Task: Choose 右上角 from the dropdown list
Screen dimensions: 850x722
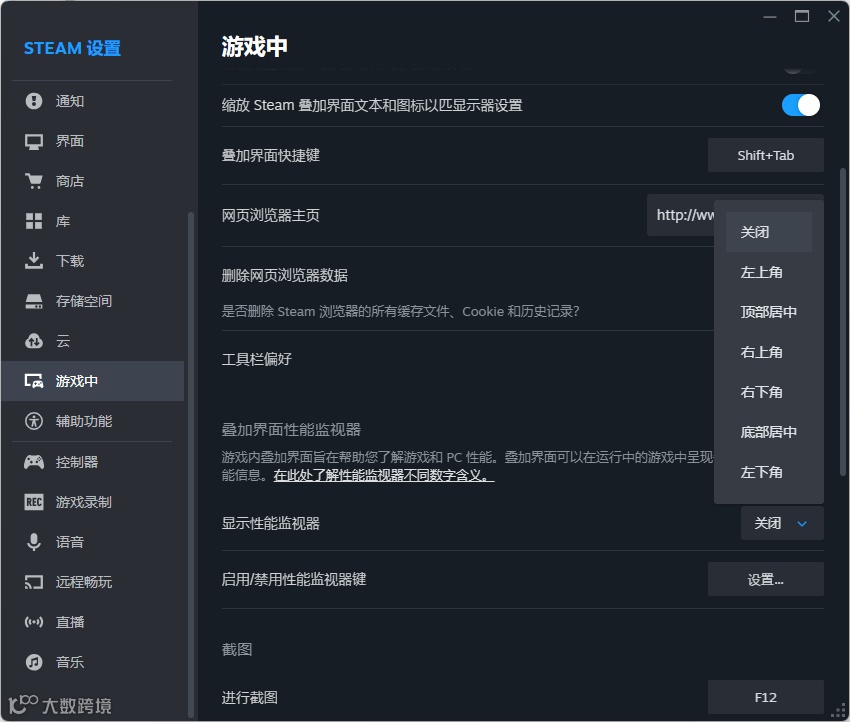Action: 769,352
